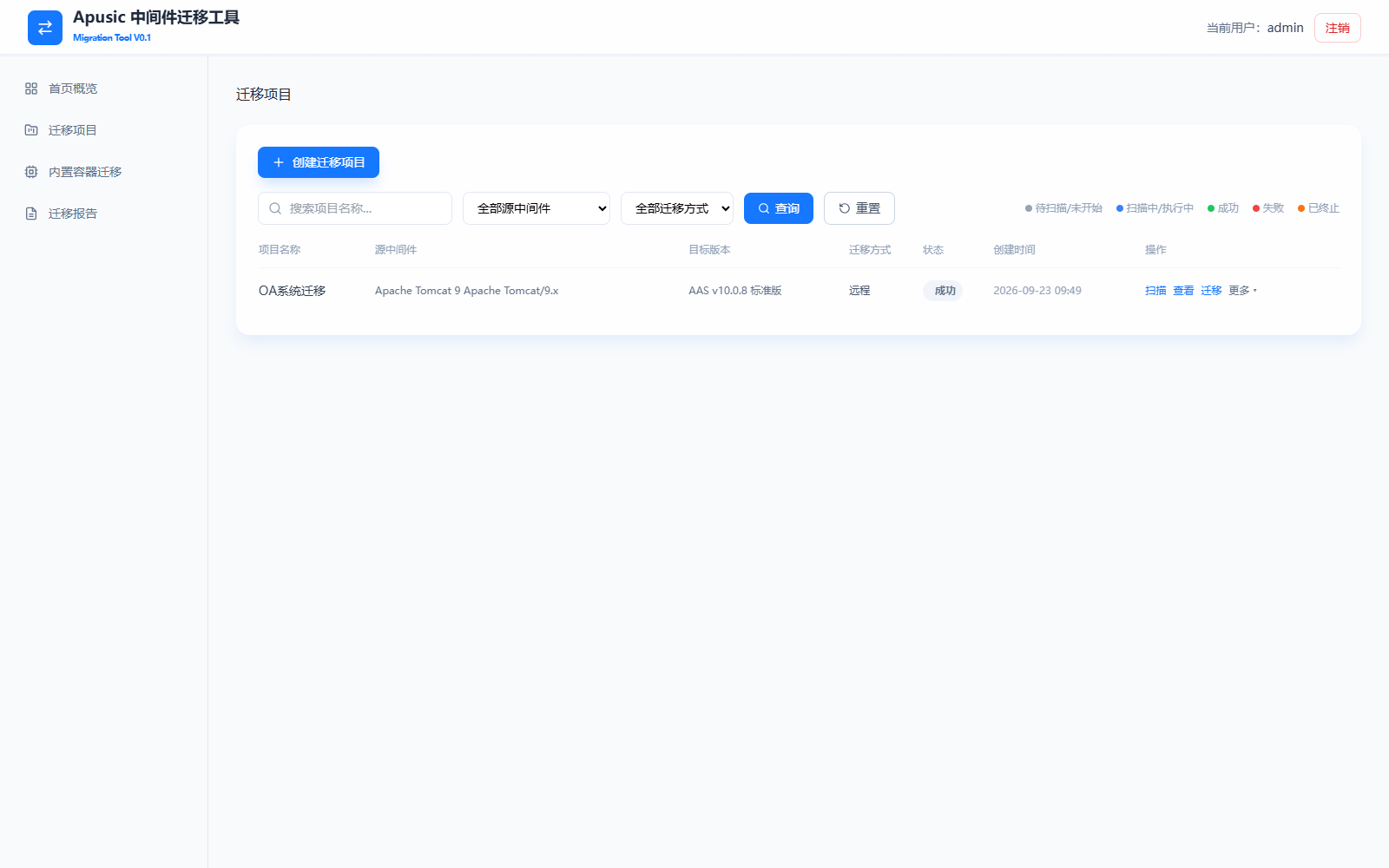Click the magnifier icon in search field
Screen dimensions: 1389x868
coord(275,208)
